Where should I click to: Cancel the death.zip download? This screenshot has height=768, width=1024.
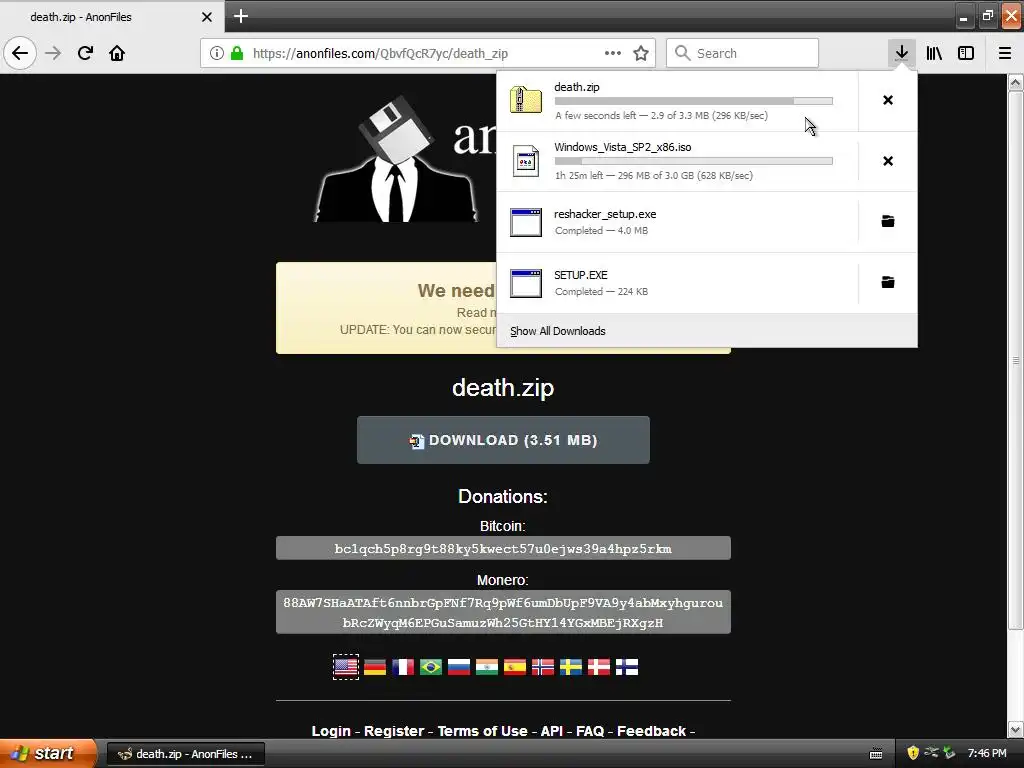[x=888, y=100]
